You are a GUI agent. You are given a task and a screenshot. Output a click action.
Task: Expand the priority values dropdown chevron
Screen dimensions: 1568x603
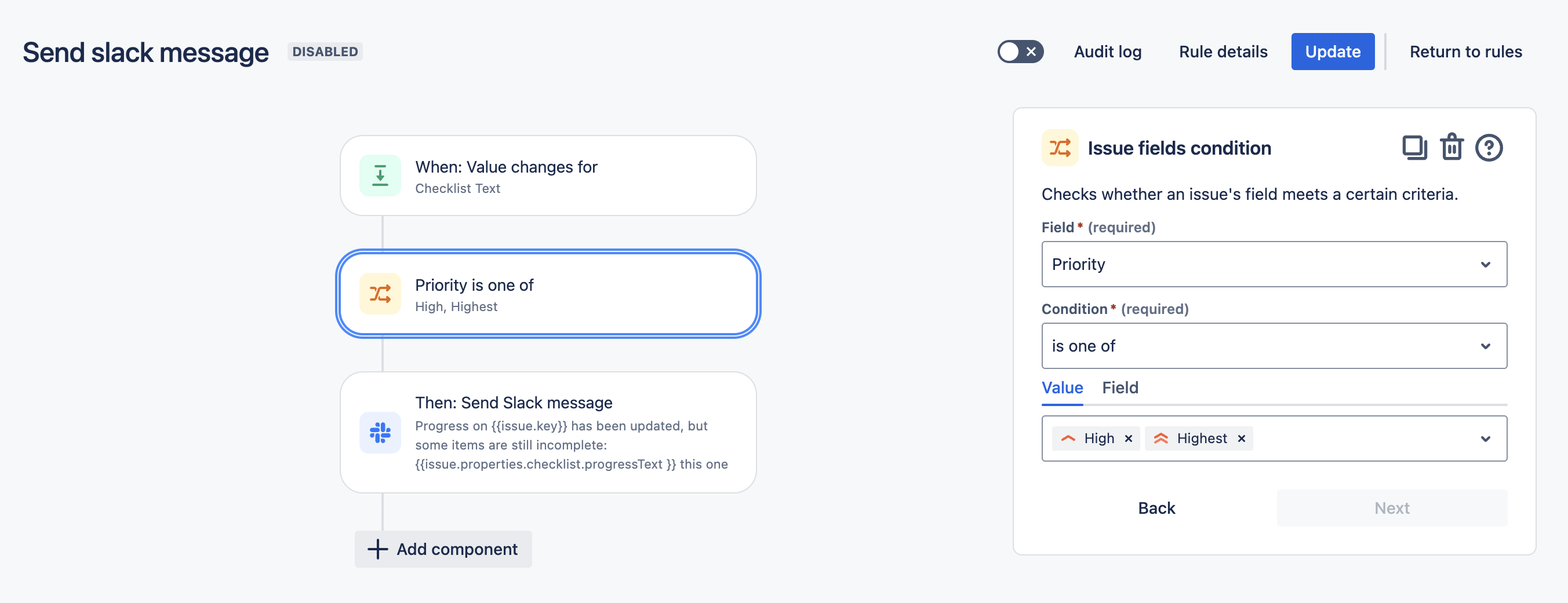(x=1485, y=438)
